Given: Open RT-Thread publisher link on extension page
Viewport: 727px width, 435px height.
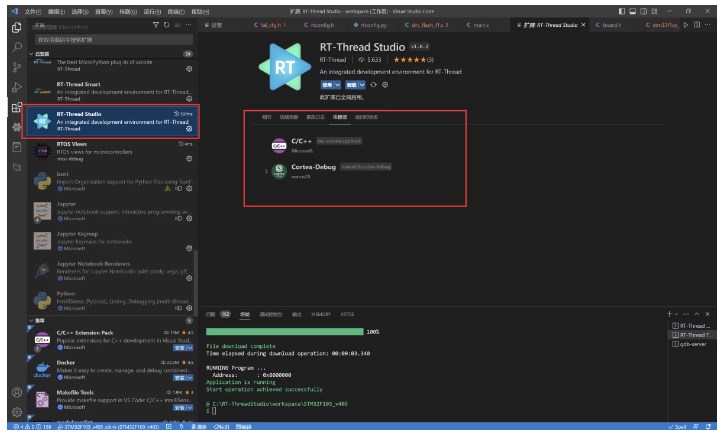Looking at the screenshot, I should (x=332, y=60).
